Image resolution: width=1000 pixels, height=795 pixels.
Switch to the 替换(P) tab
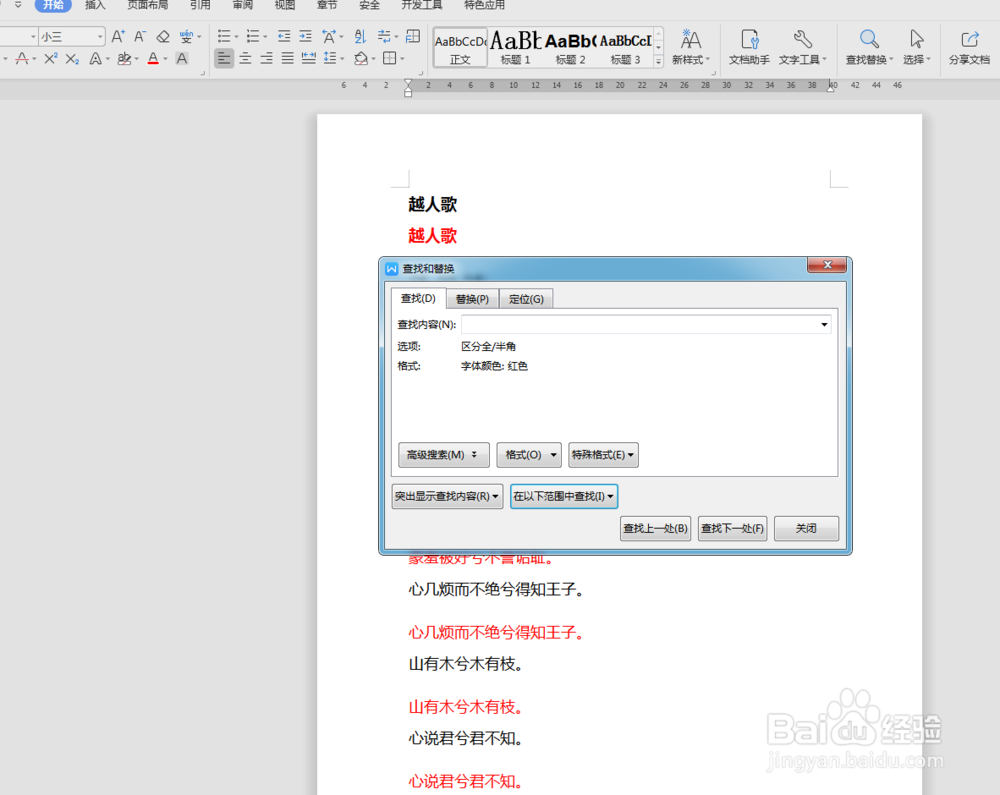coord(472,298)
